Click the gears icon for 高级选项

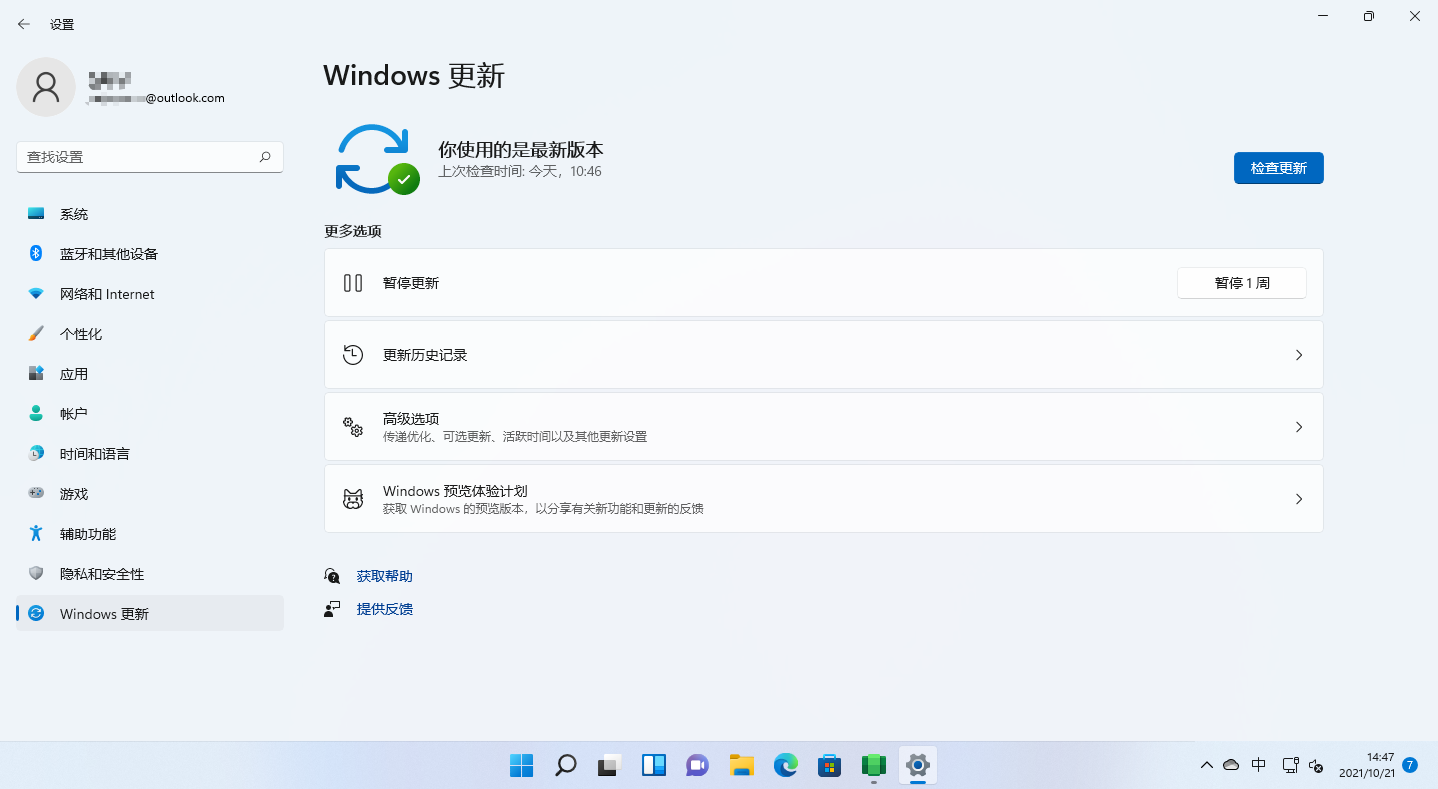(353, 427)
